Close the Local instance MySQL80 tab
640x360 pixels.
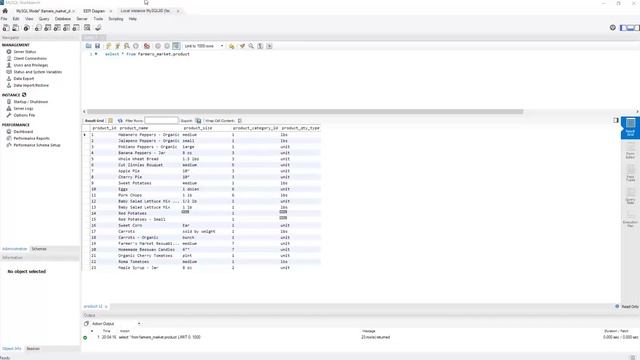tap(178, 11)
